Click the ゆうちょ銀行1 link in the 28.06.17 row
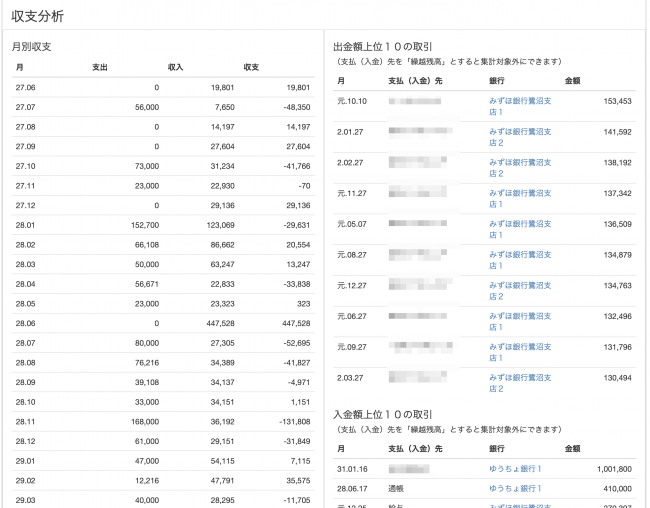 point(515,488)
